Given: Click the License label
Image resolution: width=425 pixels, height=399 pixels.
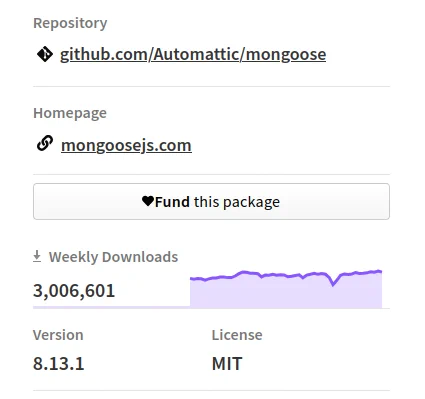Looking at the screenshot, I should point(237,335).
